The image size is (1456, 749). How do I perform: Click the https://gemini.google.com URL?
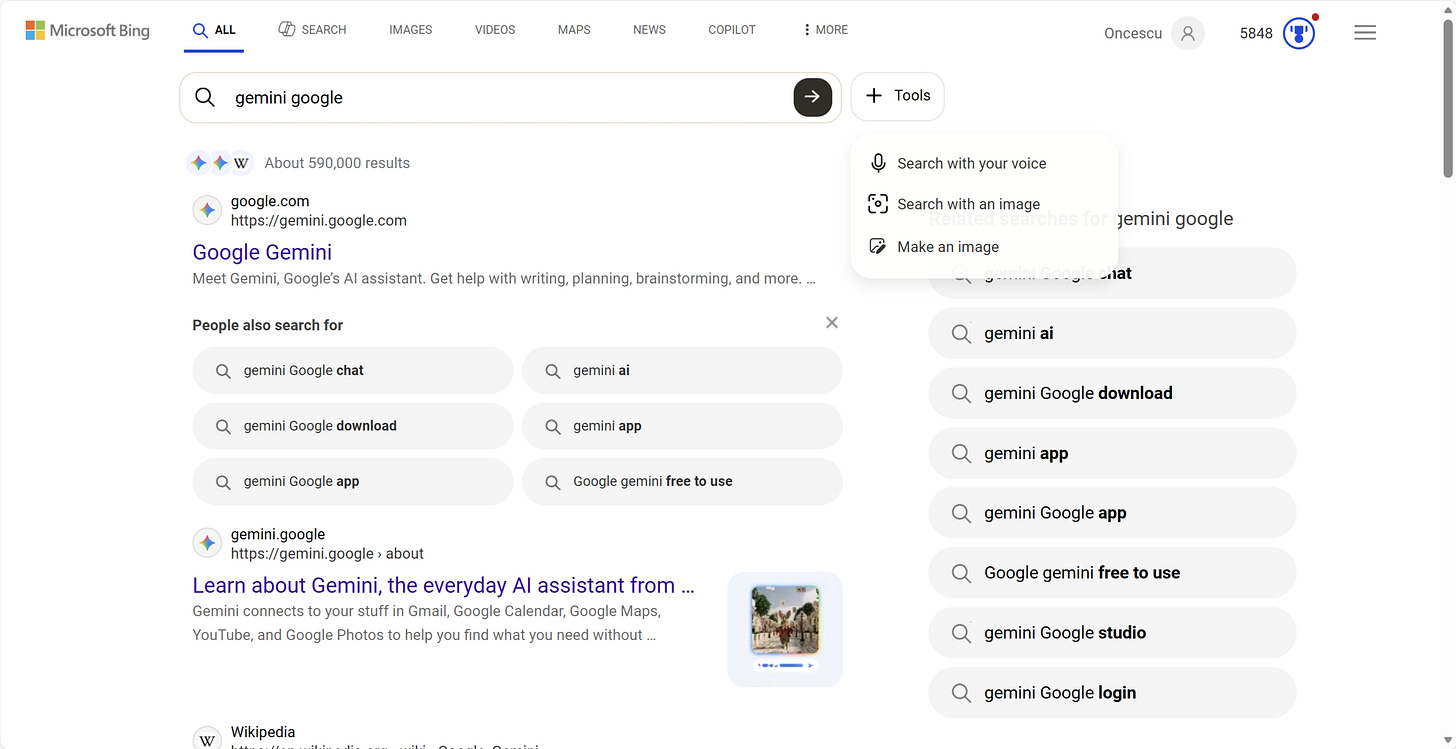pos(319,220)
